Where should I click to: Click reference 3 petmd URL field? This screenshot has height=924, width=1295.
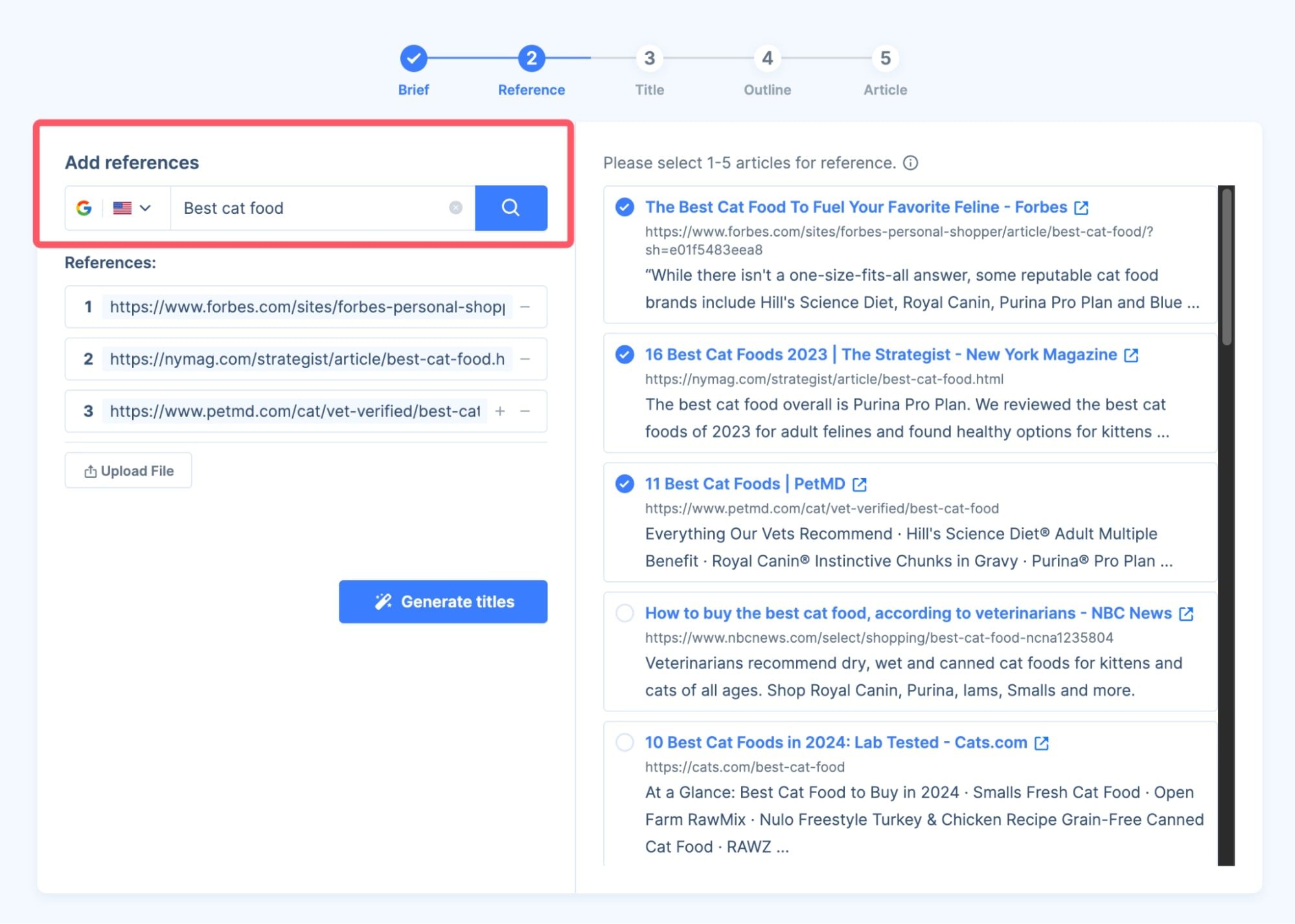tap(295, 411)
